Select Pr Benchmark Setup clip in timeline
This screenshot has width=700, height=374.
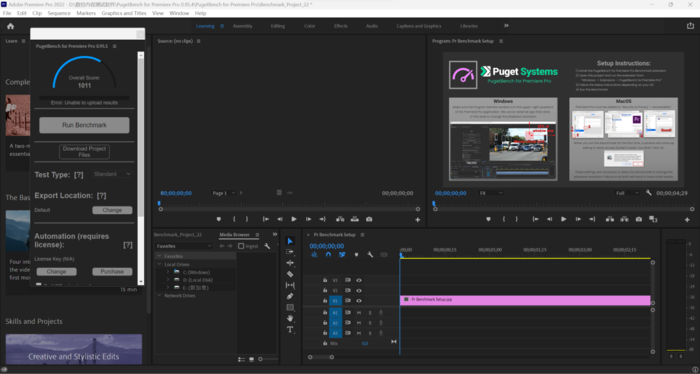click(525, 300)
